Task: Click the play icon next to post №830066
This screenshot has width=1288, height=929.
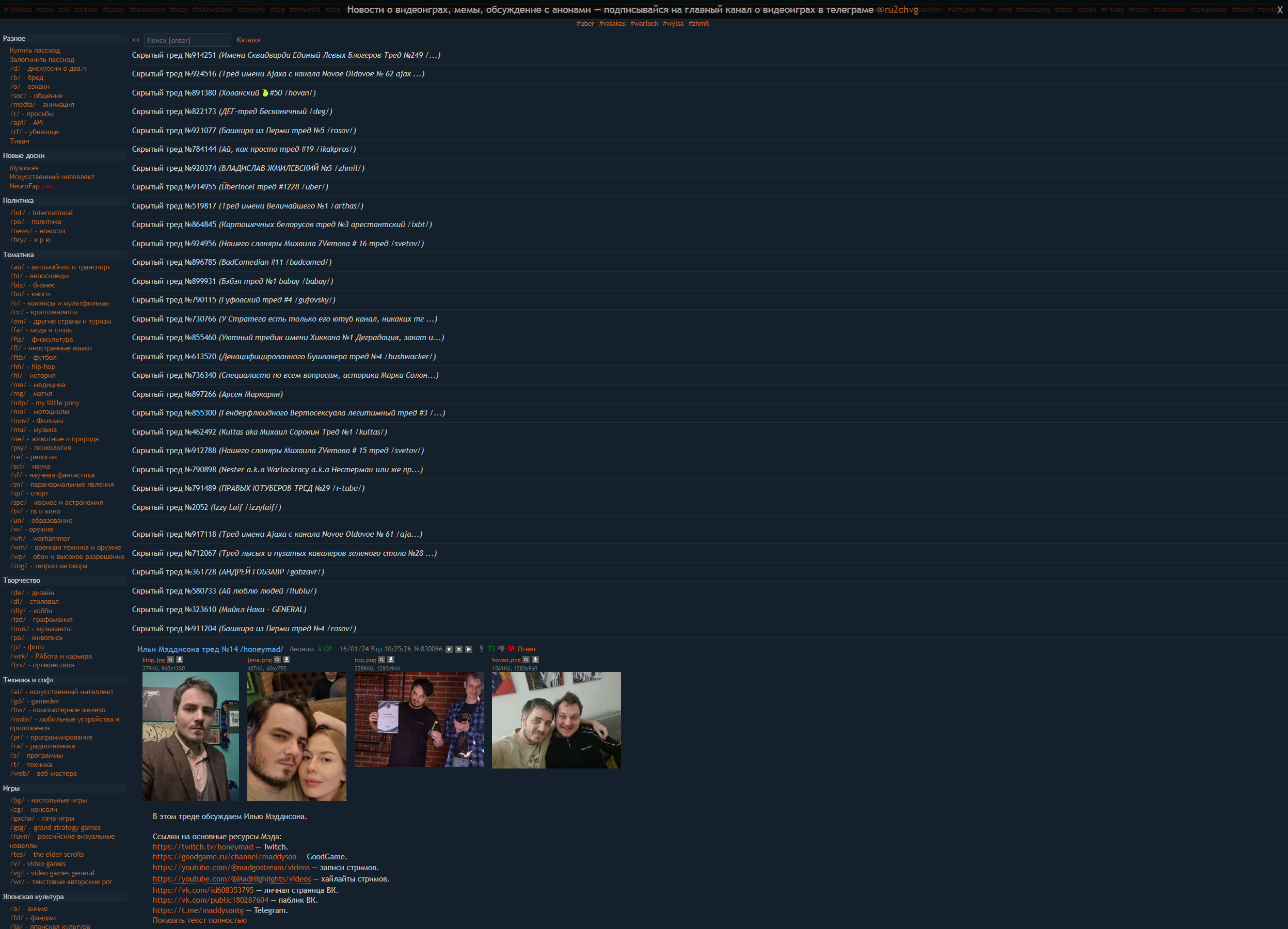Action: (x=469, y=649)
